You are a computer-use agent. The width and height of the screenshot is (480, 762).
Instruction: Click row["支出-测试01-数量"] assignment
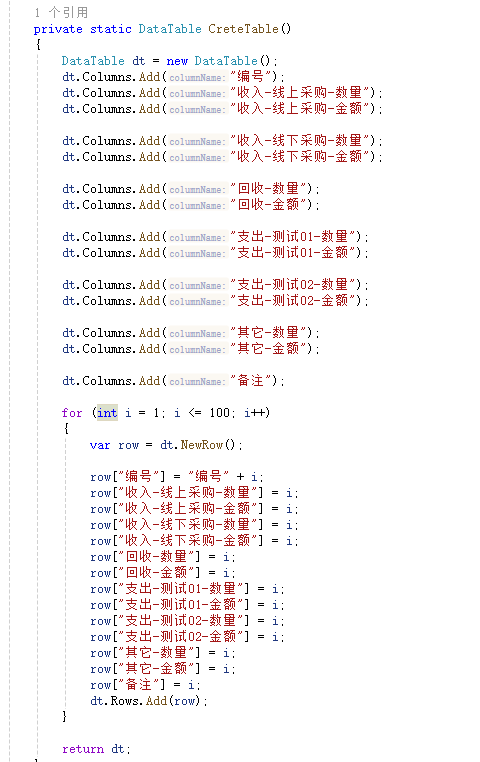click(187, 589)
